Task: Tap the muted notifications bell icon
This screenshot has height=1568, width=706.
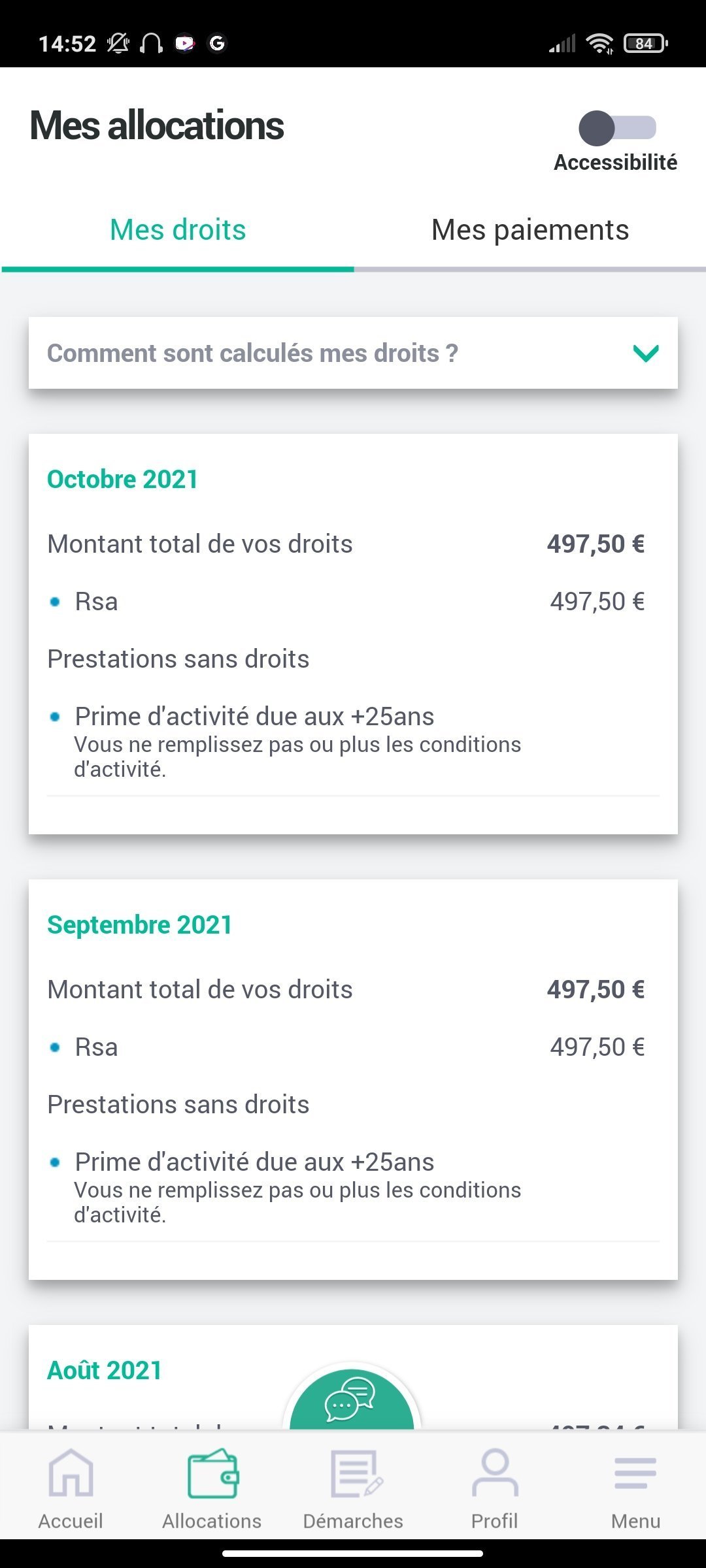Action: click(118, 44)
